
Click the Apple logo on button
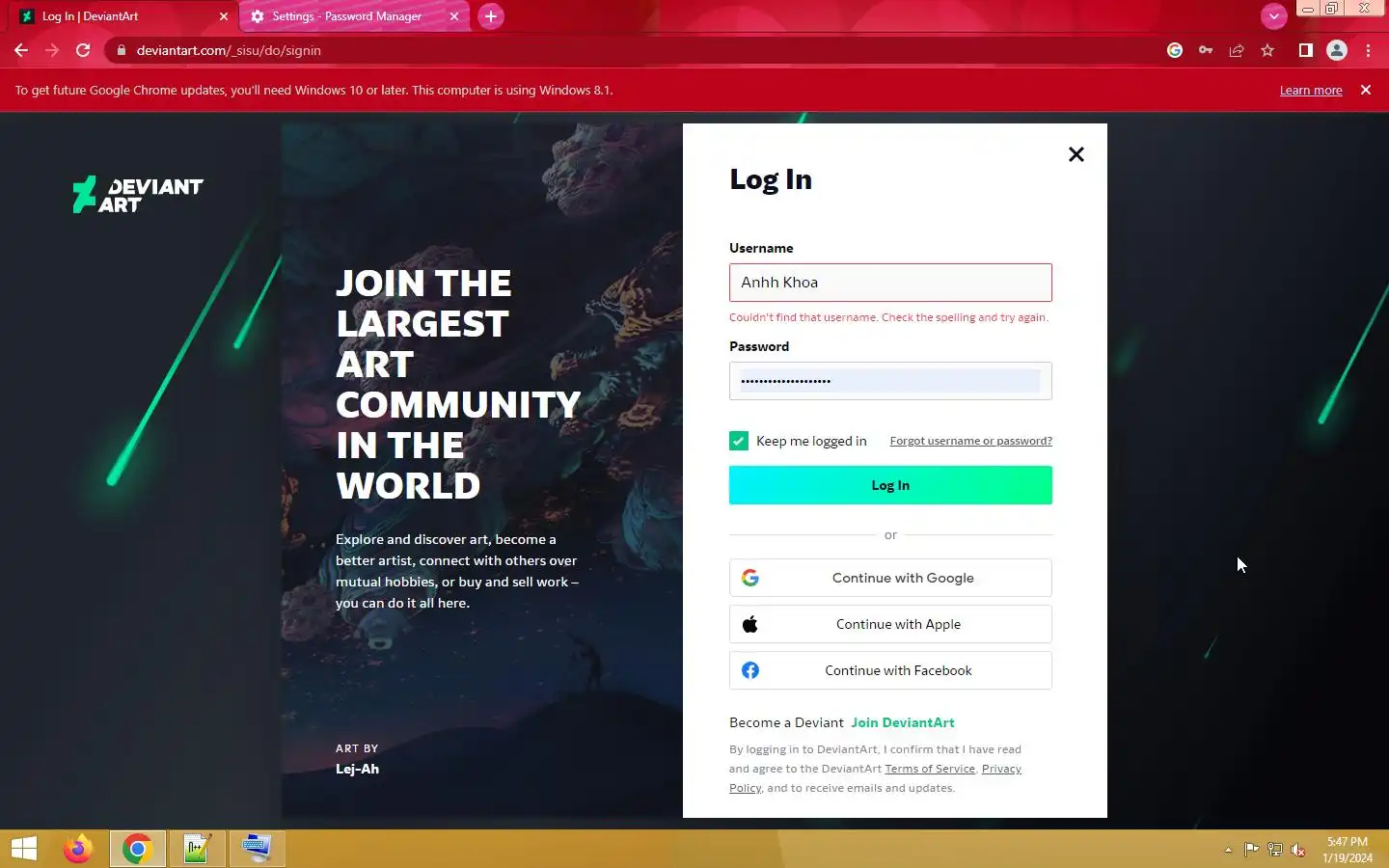pyautogui.click(x=750, y=624)
